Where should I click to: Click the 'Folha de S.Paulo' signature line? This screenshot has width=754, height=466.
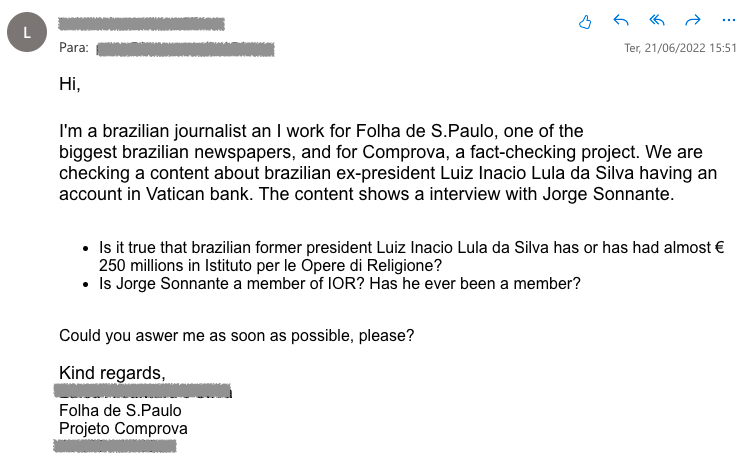(120, 411)
